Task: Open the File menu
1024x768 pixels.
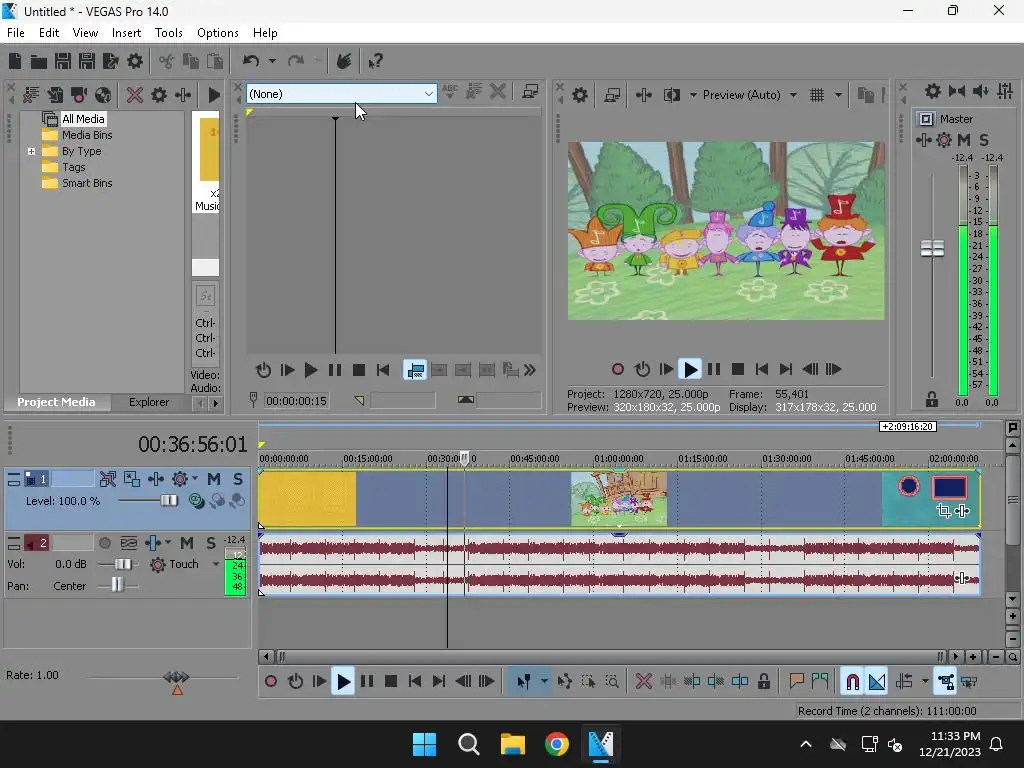Action: pos(16,33)
